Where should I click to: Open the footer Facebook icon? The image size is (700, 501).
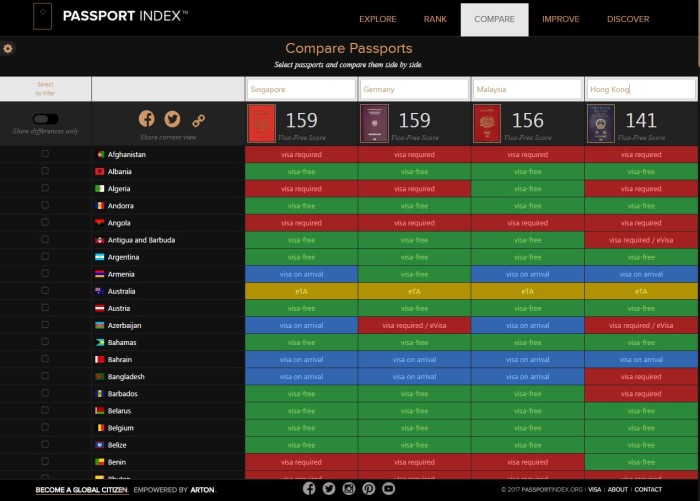[x=309, y=488]
